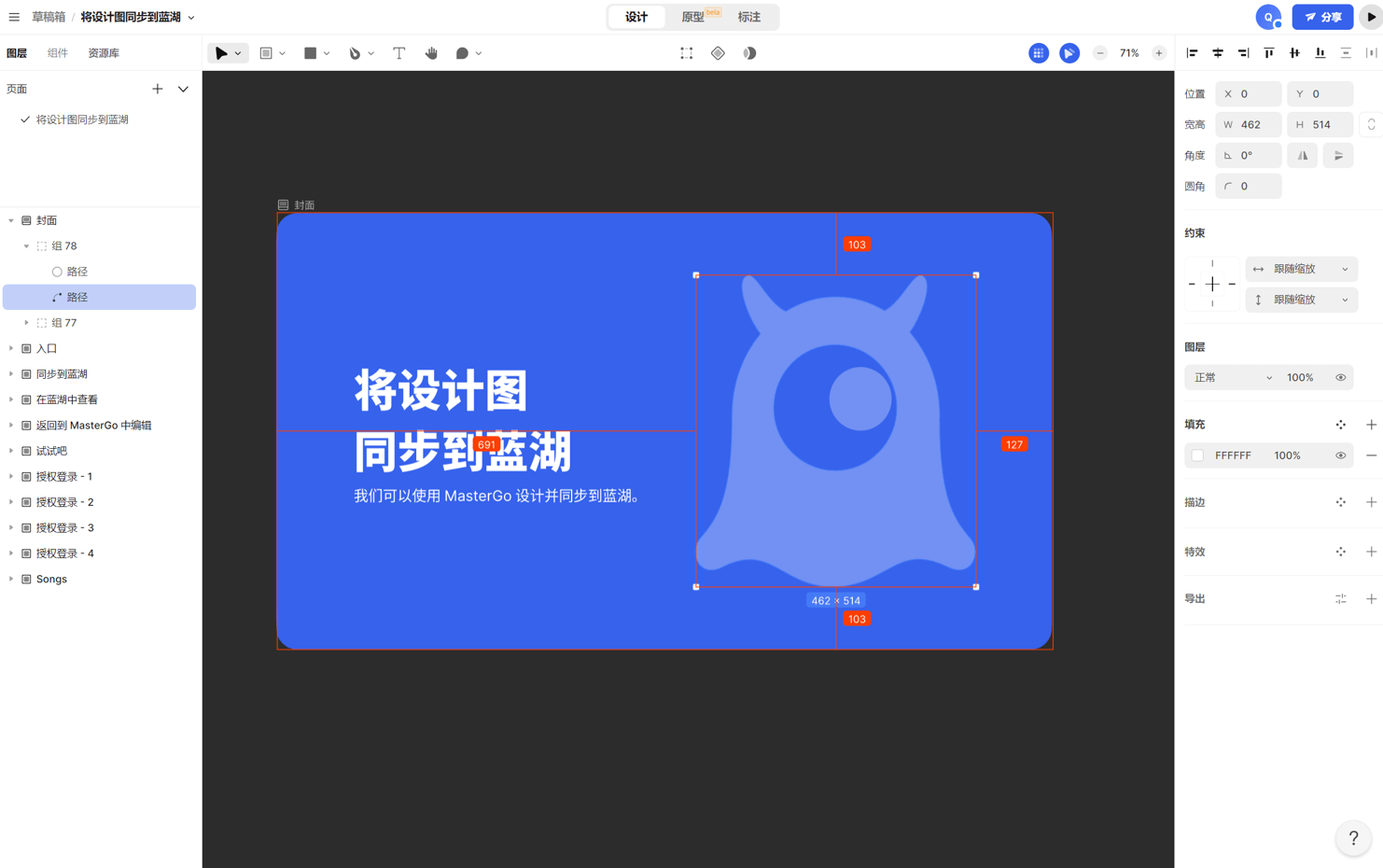Screen dimensions: 1383x868
Task: Click the create component icon
Action: pyautogui.click(x=718, y=53)
